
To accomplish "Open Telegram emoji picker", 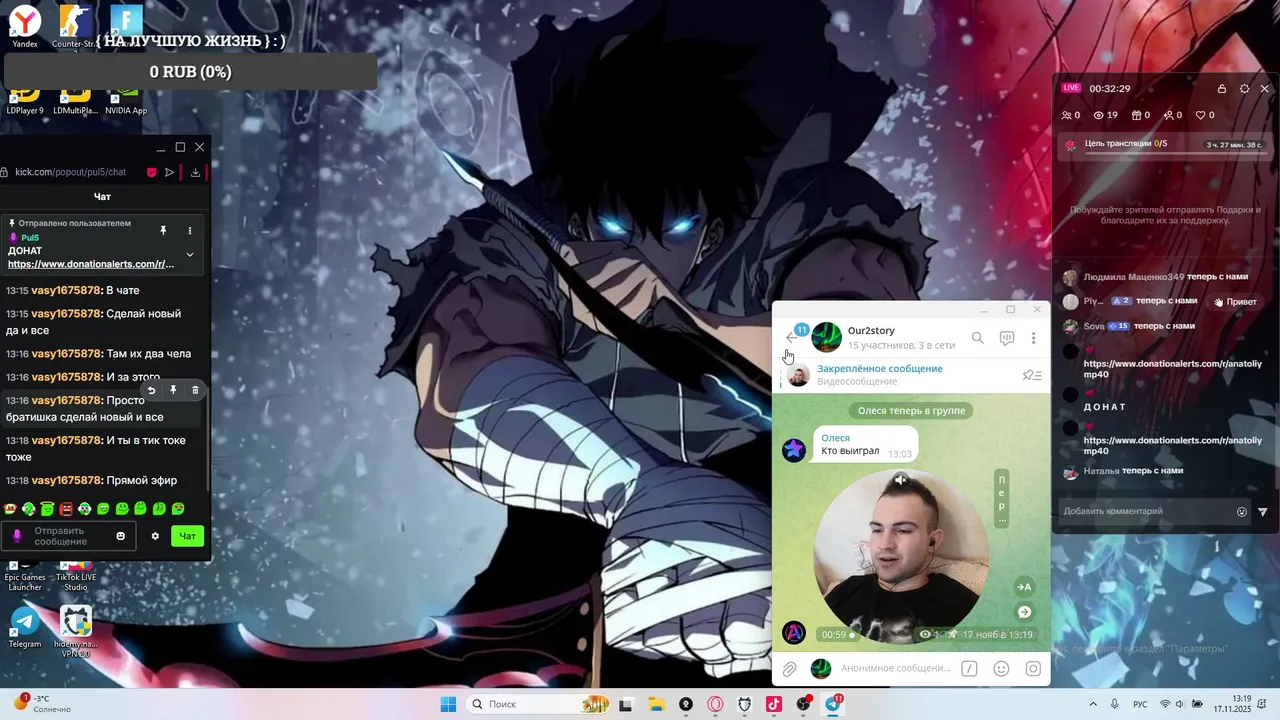I will tap(1001, 669).
